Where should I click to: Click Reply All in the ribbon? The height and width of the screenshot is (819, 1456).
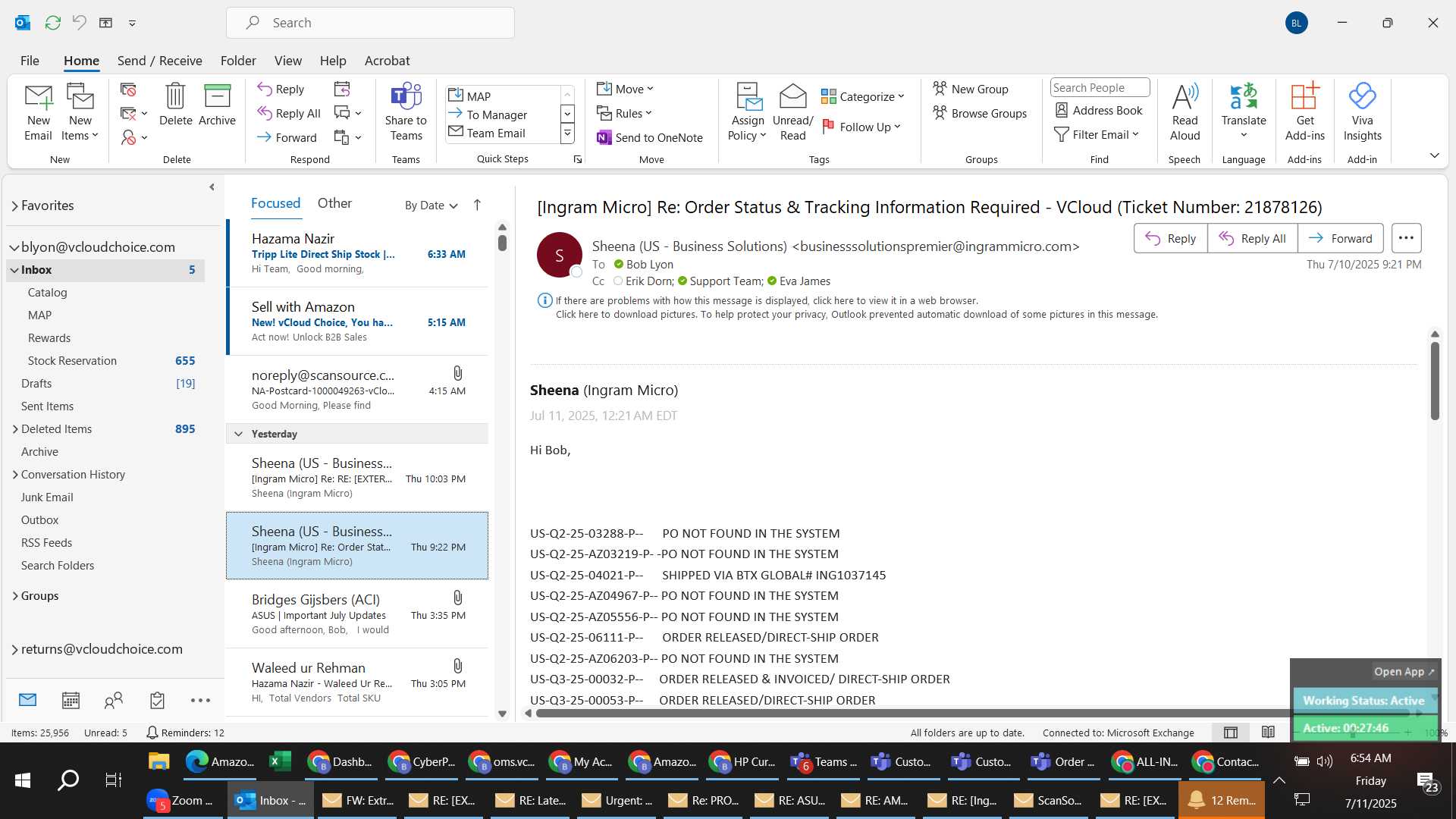(x=289, y=113)
